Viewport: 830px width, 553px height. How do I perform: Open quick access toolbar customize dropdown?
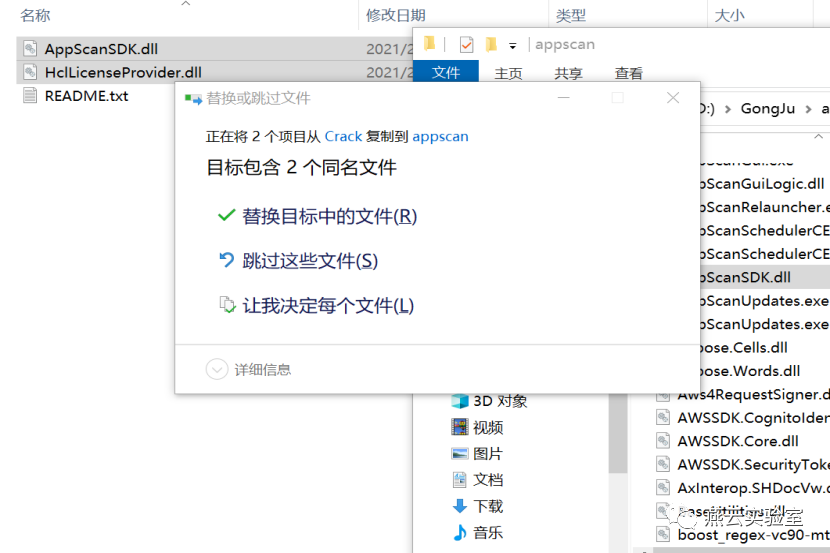click(512, 46)
